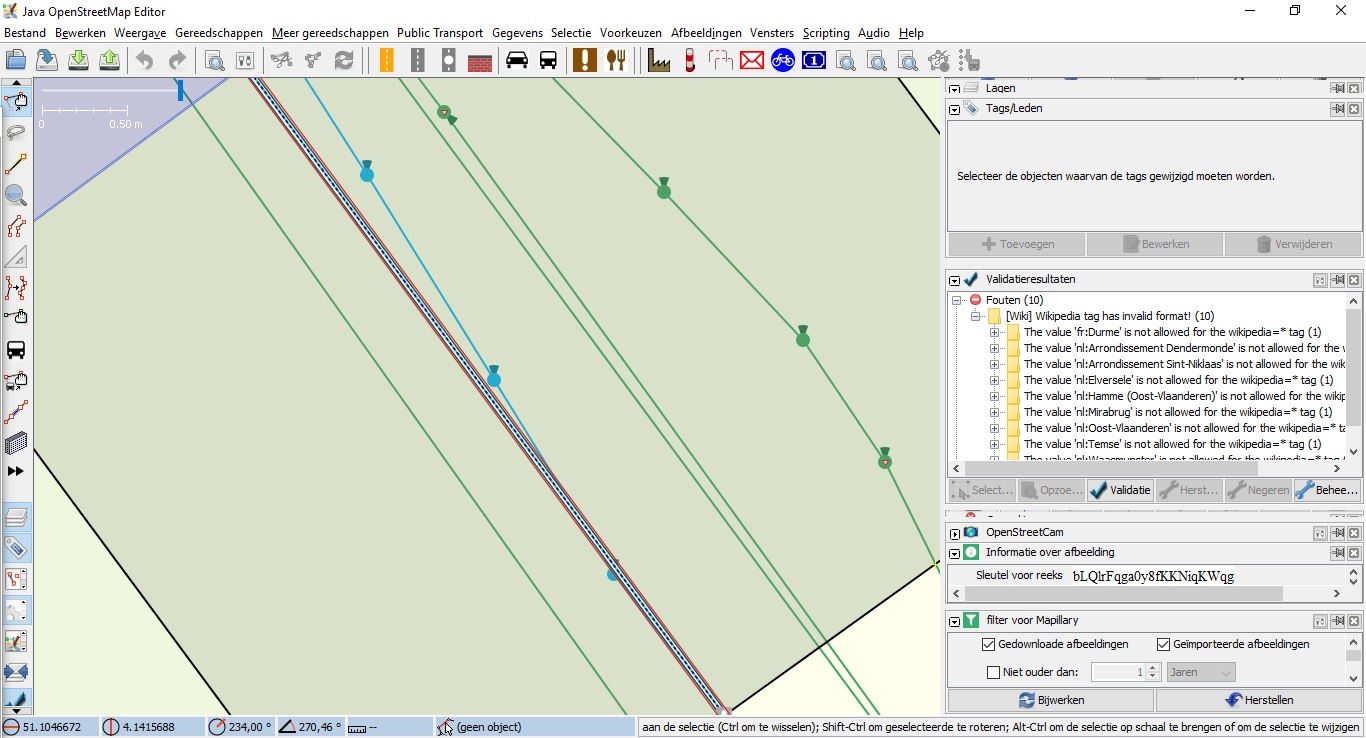1366x738 pixels.
Task: Expand the 'fr:Durme' validation tree entry
Action: click(994, 332)
